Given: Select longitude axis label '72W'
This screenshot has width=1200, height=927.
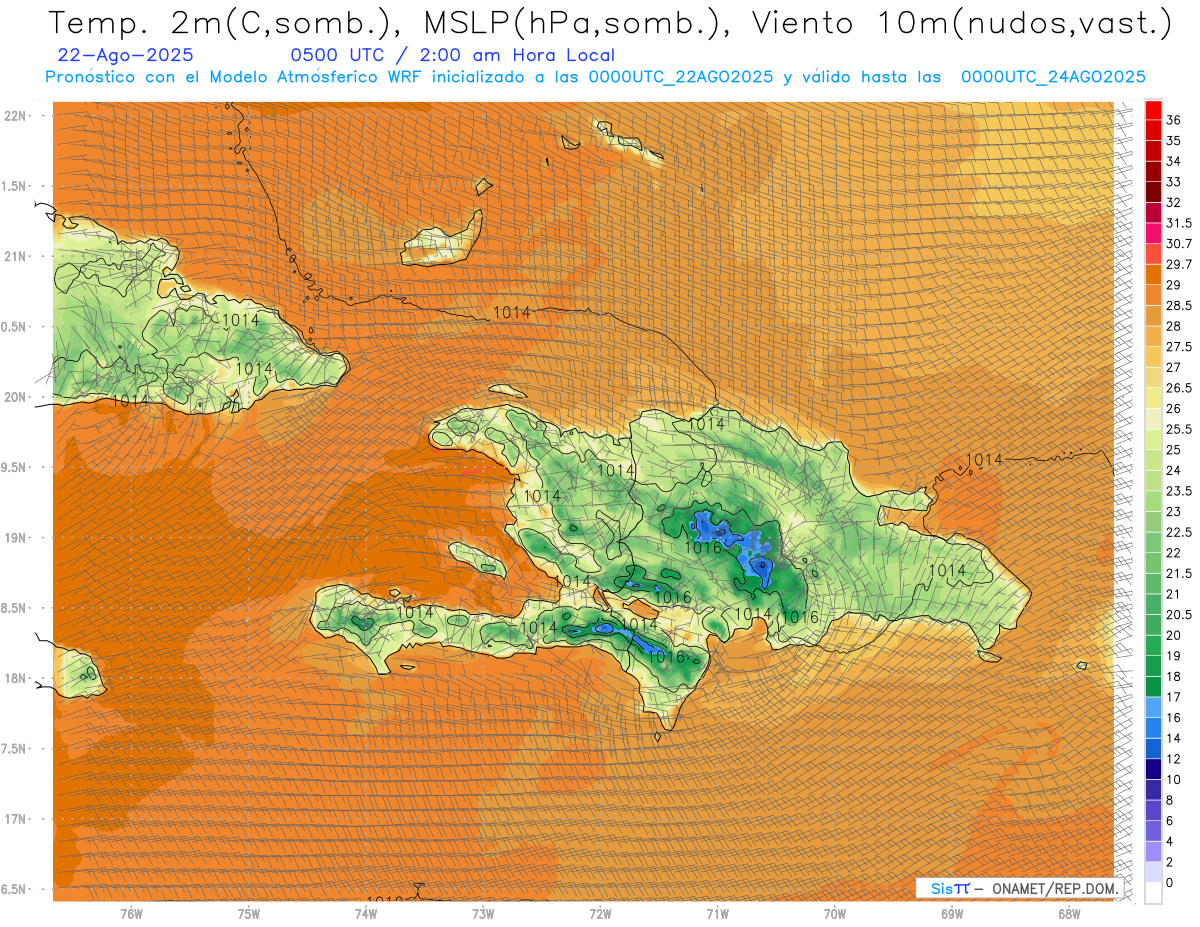Looking at the screenshot, I should pyautogui.click(x=600, y=914).
